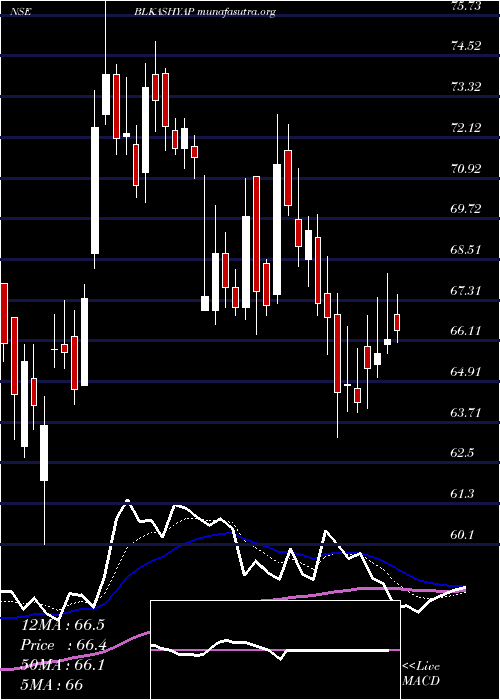Click the NSE exchange label
Image resolution: width=500 pixels, height=700 pixels.
coord(20,12)
